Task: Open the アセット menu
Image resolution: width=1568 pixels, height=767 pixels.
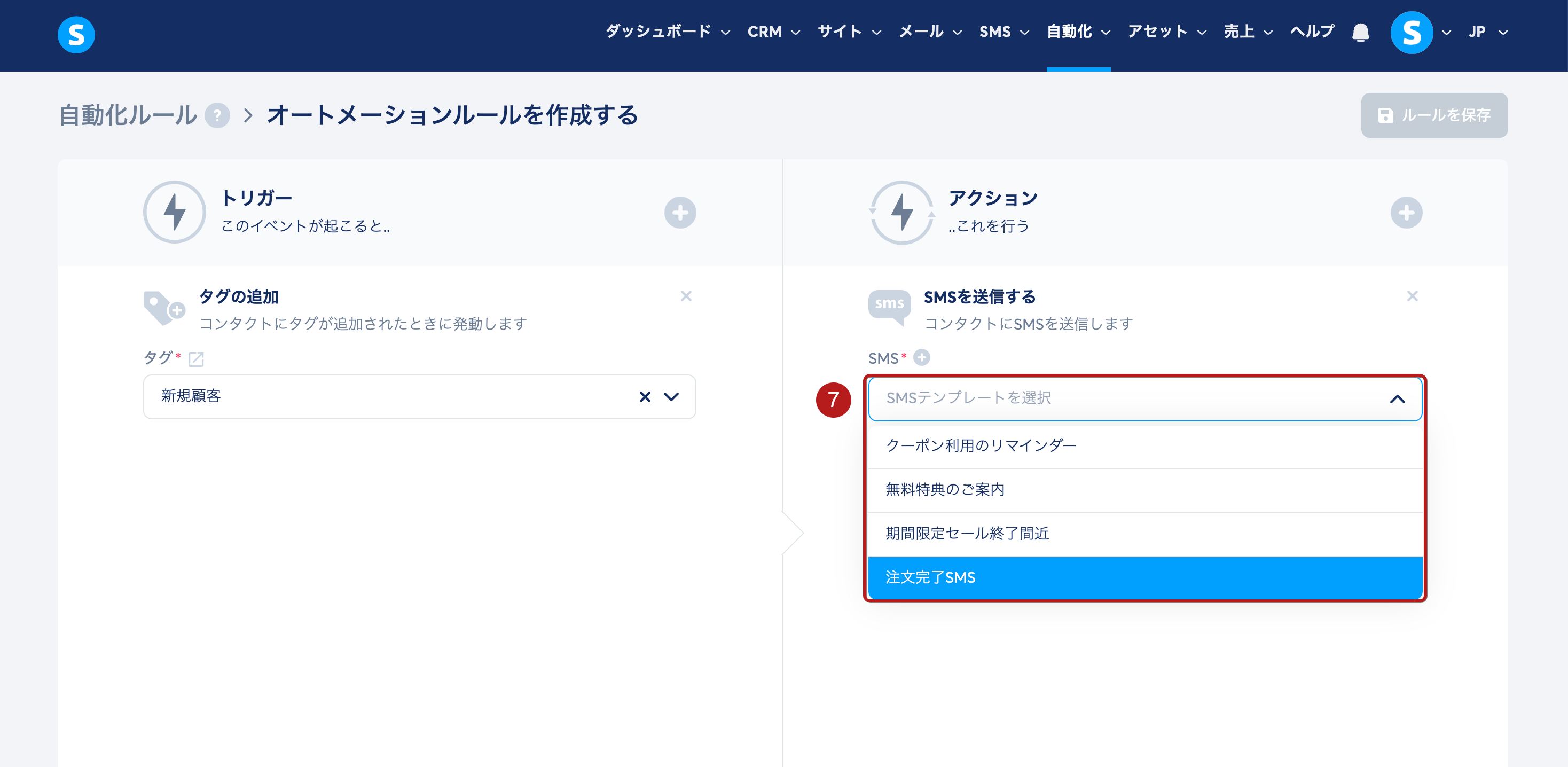Action: coord(1167,32)
